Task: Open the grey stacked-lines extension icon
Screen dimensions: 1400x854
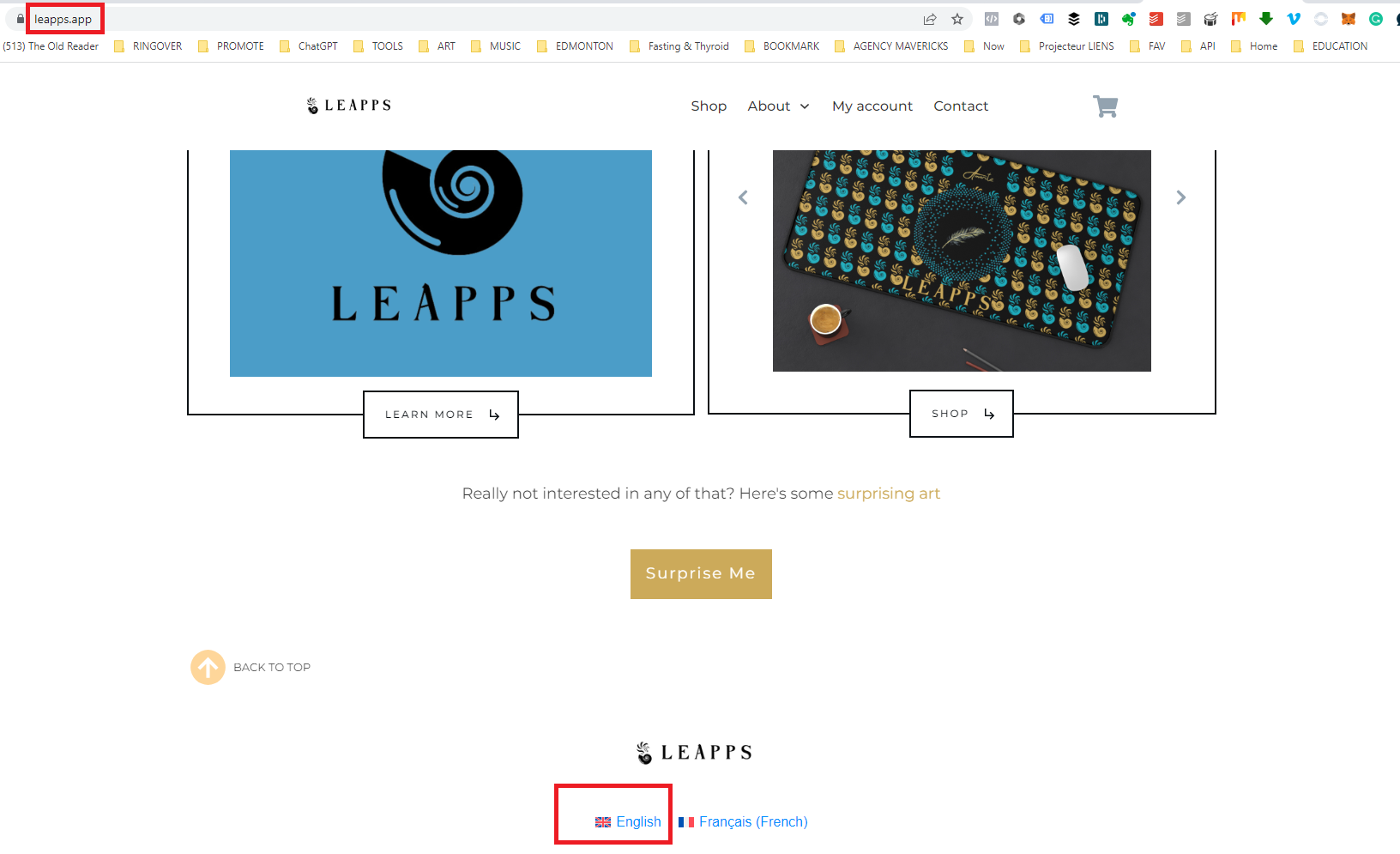Action: (1184, 19)
